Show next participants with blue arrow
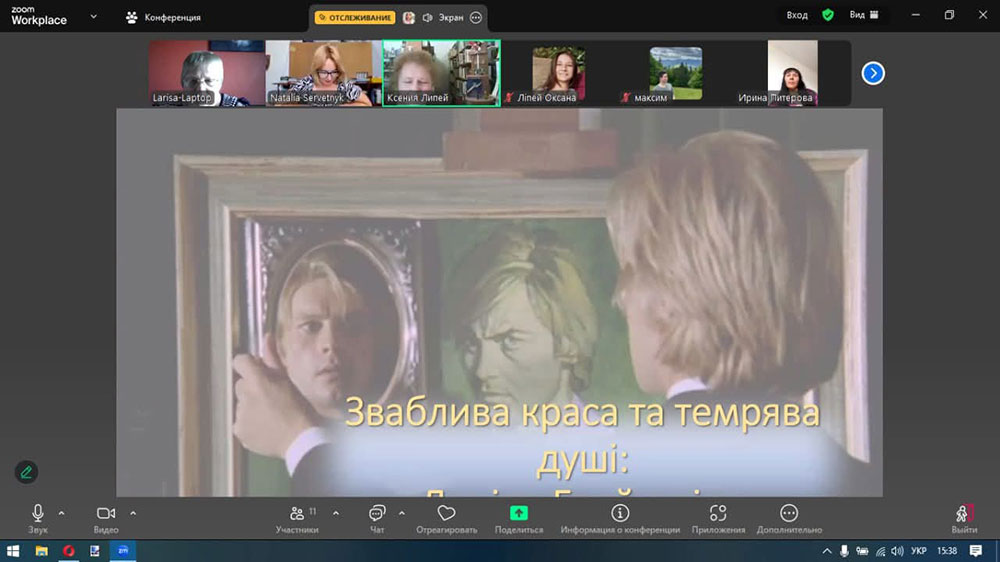Viewport: 1000px width, 562px height. tap(873, 73)
